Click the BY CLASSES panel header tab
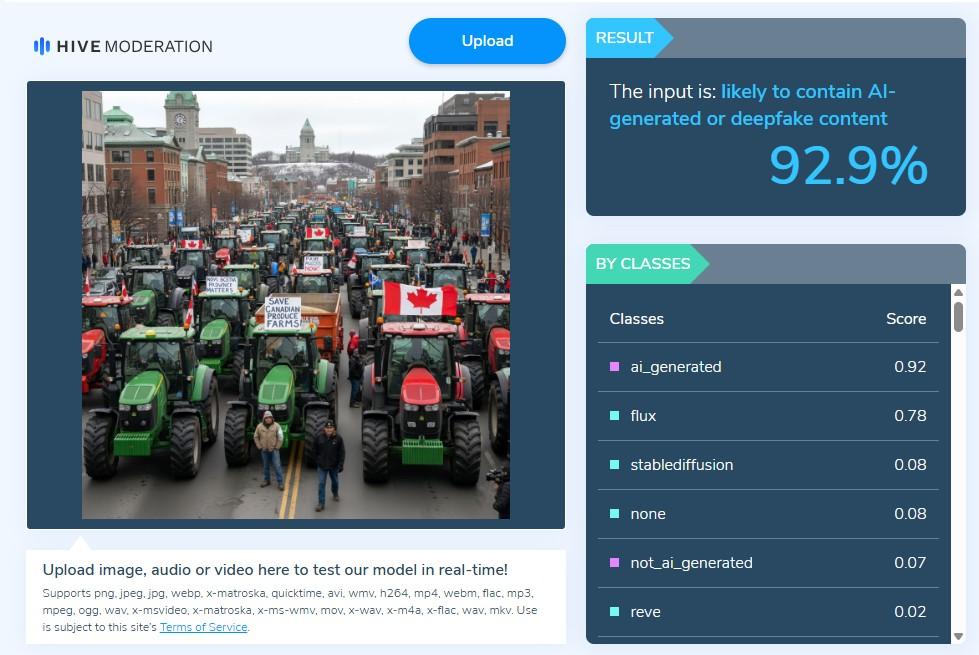Viewport: 979px width, 655px height. [647, 264]
